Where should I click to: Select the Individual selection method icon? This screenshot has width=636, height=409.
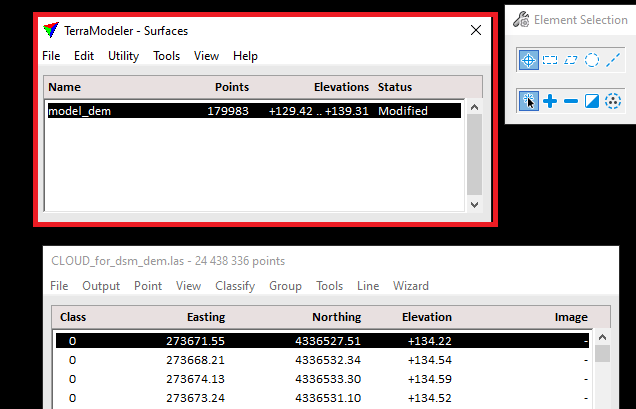[529, 60]
